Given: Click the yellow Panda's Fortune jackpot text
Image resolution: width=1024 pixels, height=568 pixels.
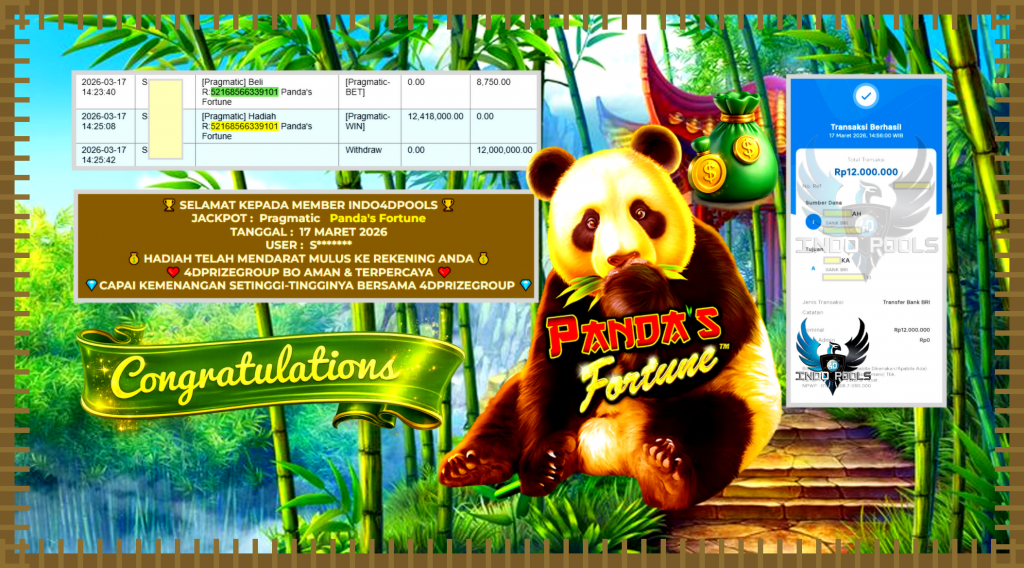Looking at the screenshot, I should (377, 219).
